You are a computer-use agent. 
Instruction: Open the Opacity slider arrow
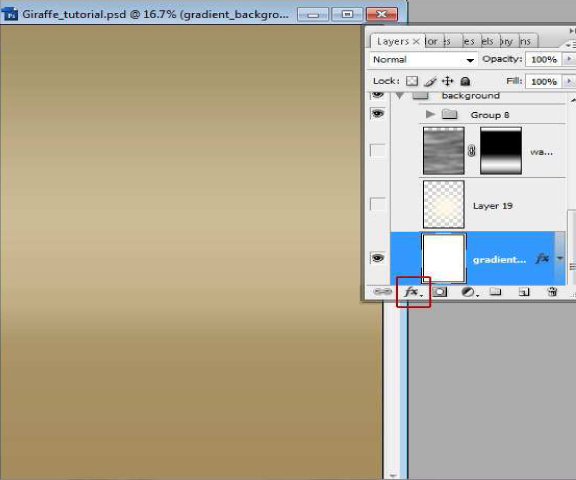point(569,59)
